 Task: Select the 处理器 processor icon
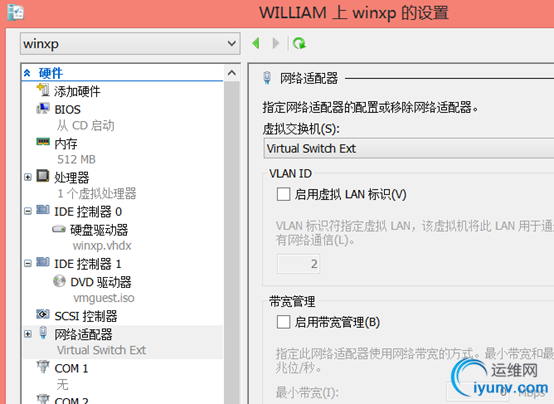(x=43, y=176)
